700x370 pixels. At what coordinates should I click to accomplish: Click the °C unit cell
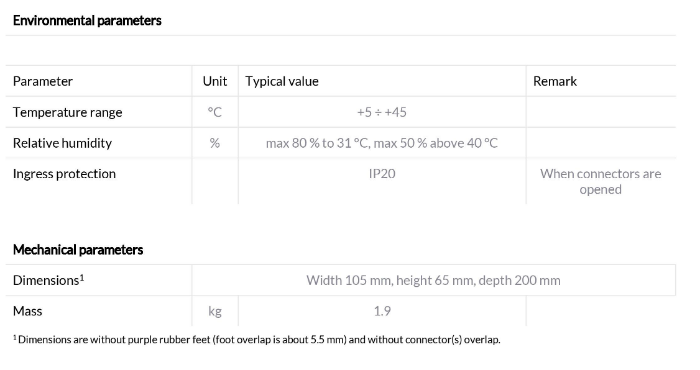[215, 112]
